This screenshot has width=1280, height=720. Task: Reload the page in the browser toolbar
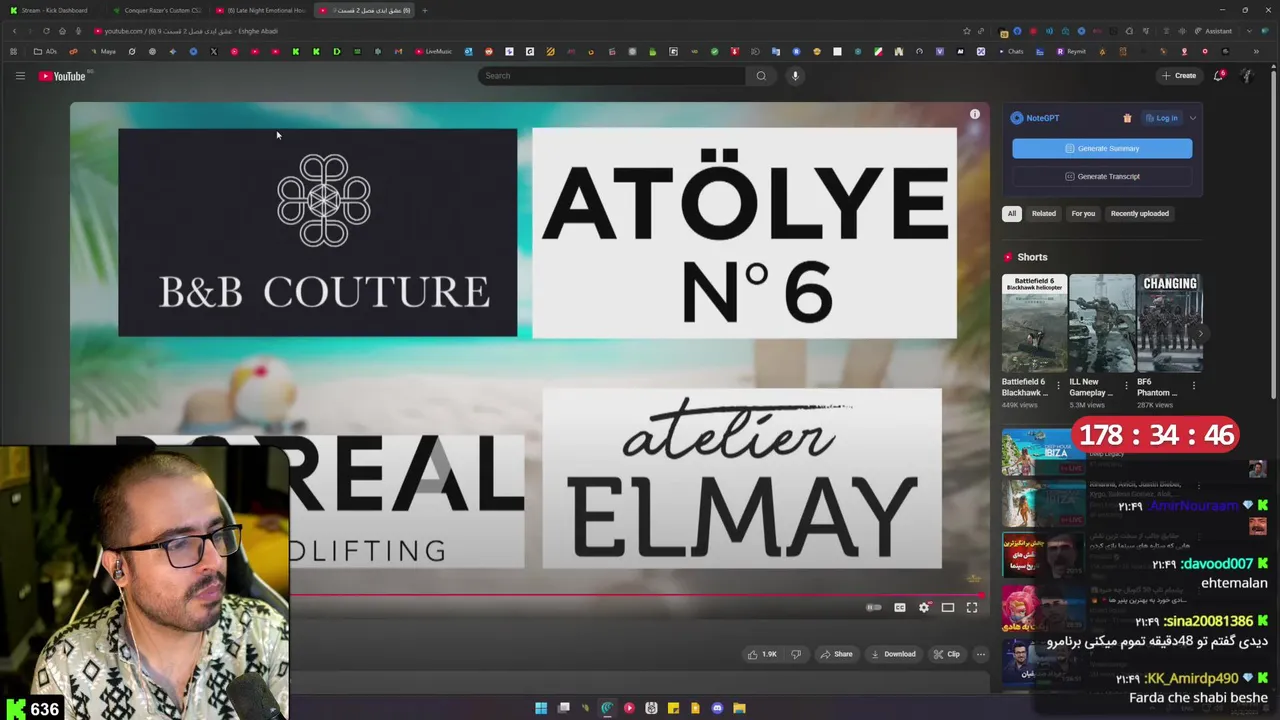point(46,31)
